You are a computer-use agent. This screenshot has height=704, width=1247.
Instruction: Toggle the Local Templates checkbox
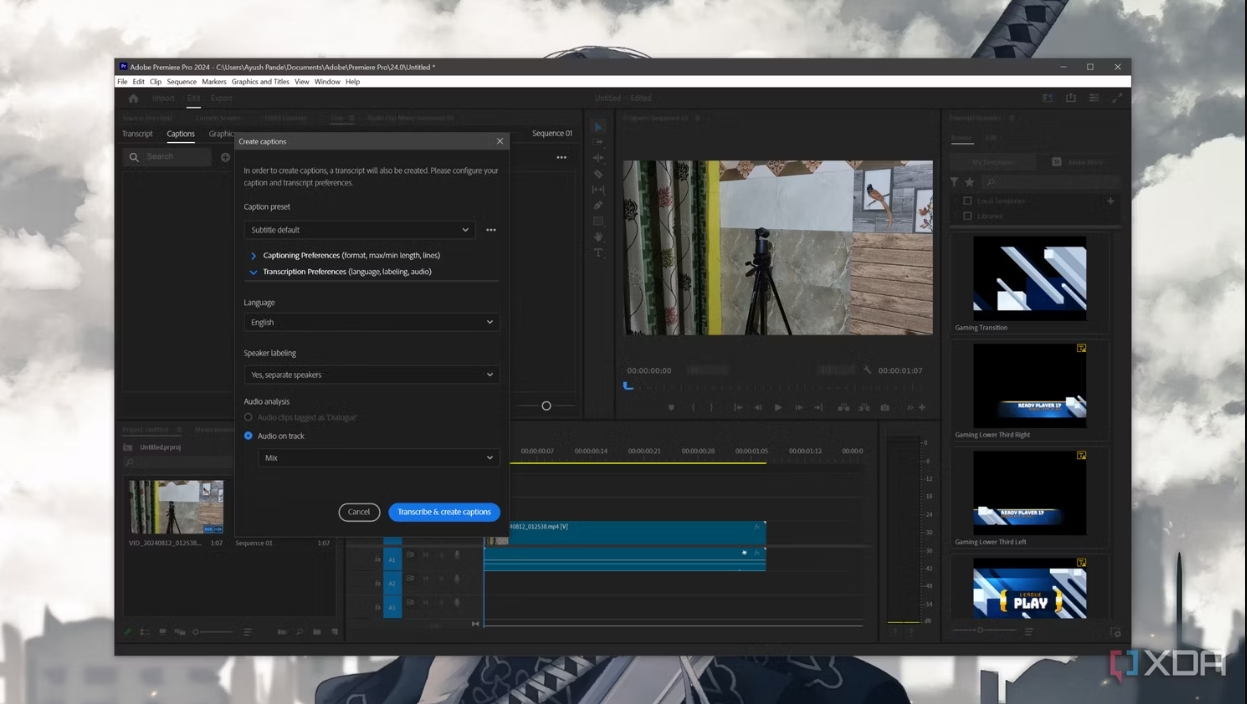pyautogui.click(x=967, y=201)
